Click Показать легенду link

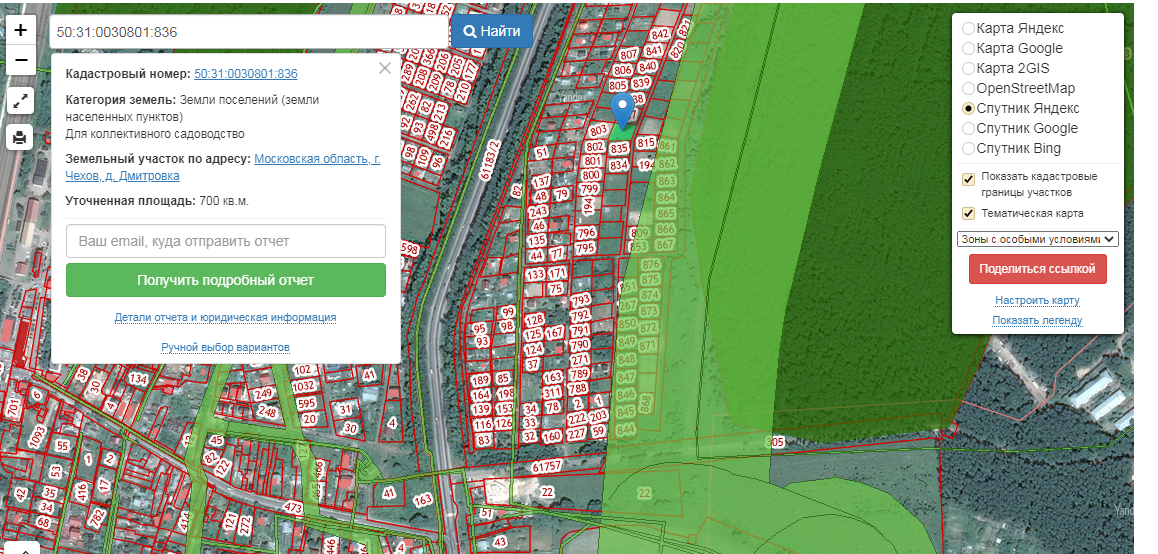pos(1037,320)
